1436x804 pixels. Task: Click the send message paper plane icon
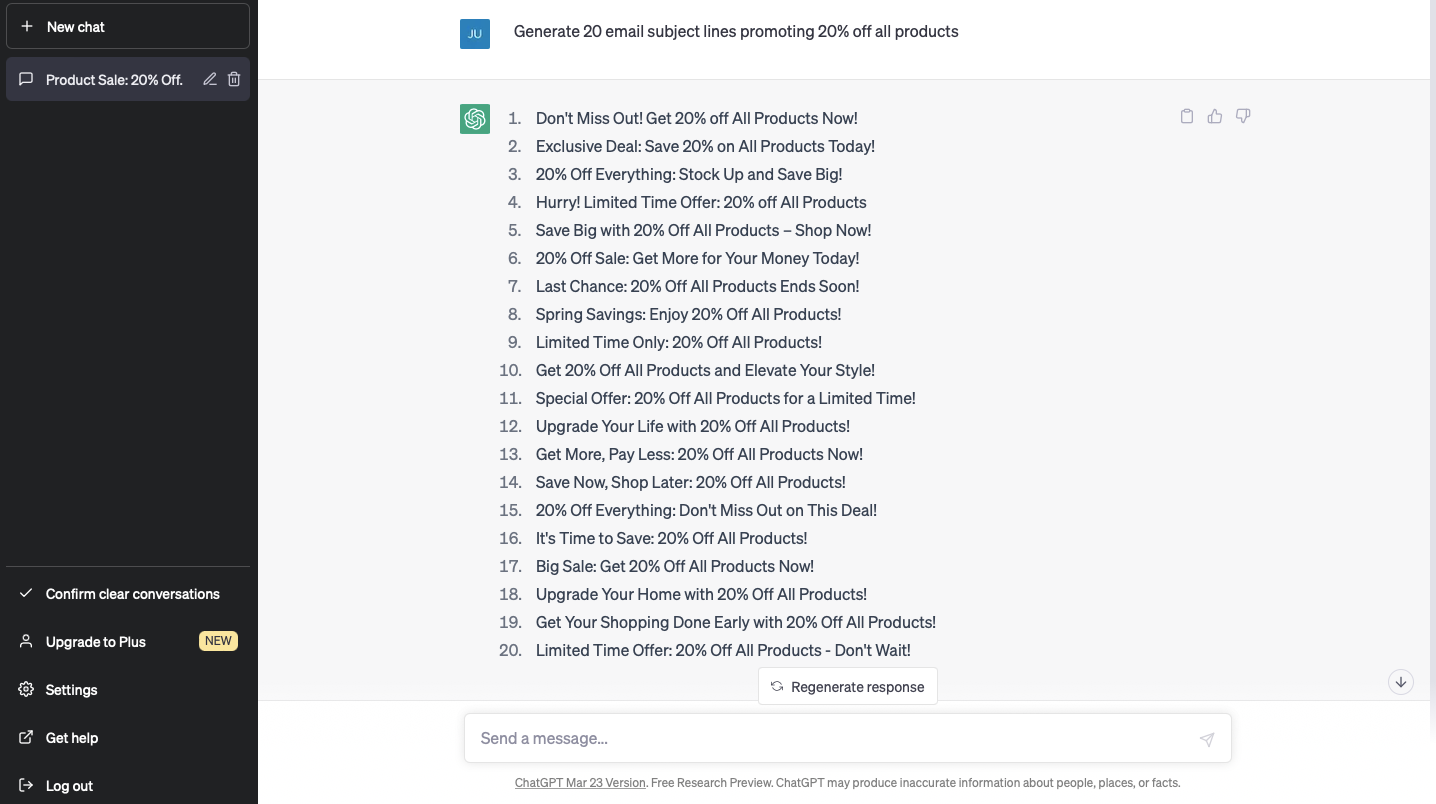click(x=1207, y=739)
